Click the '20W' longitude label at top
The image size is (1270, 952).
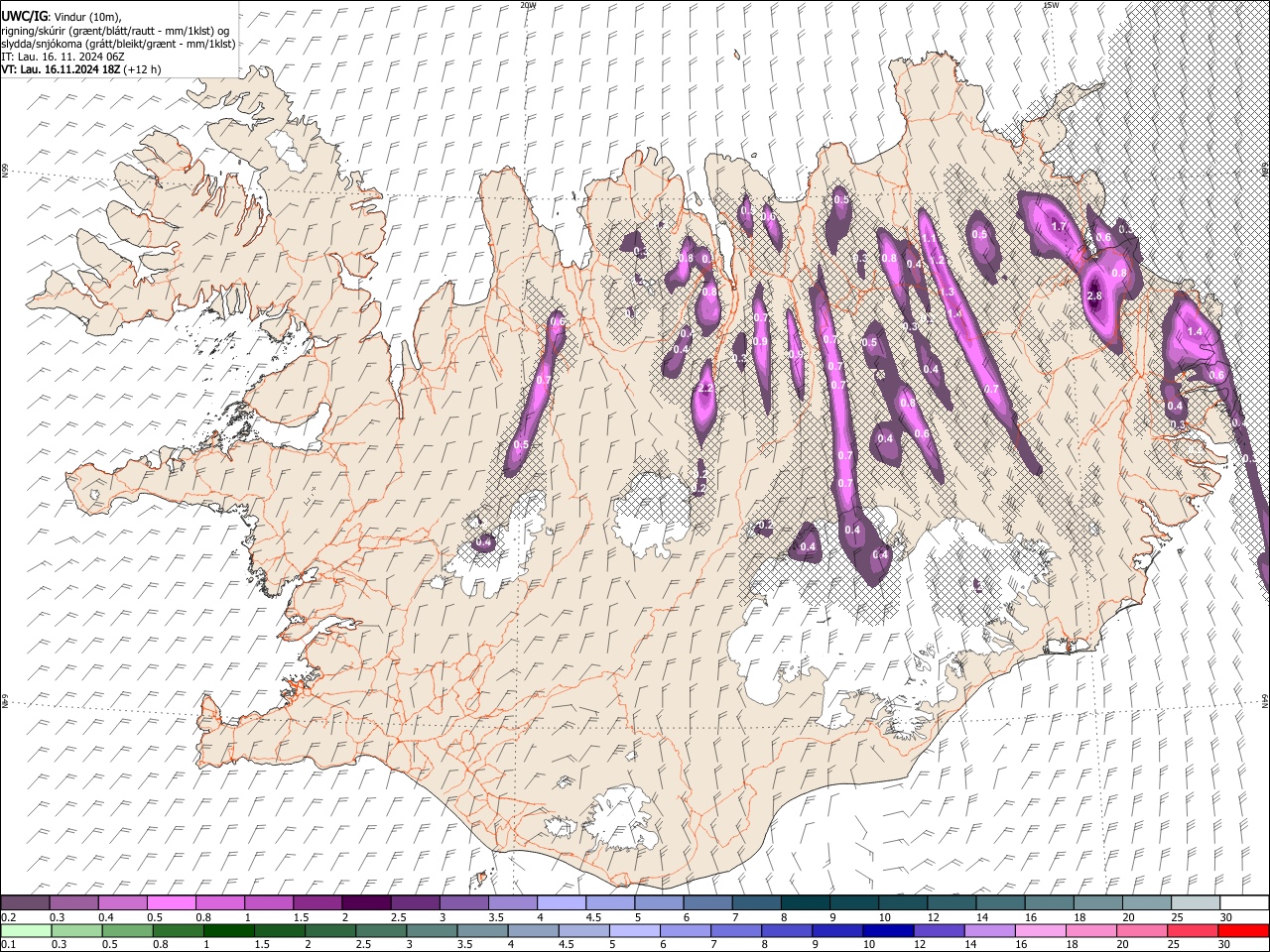[528, 5]
